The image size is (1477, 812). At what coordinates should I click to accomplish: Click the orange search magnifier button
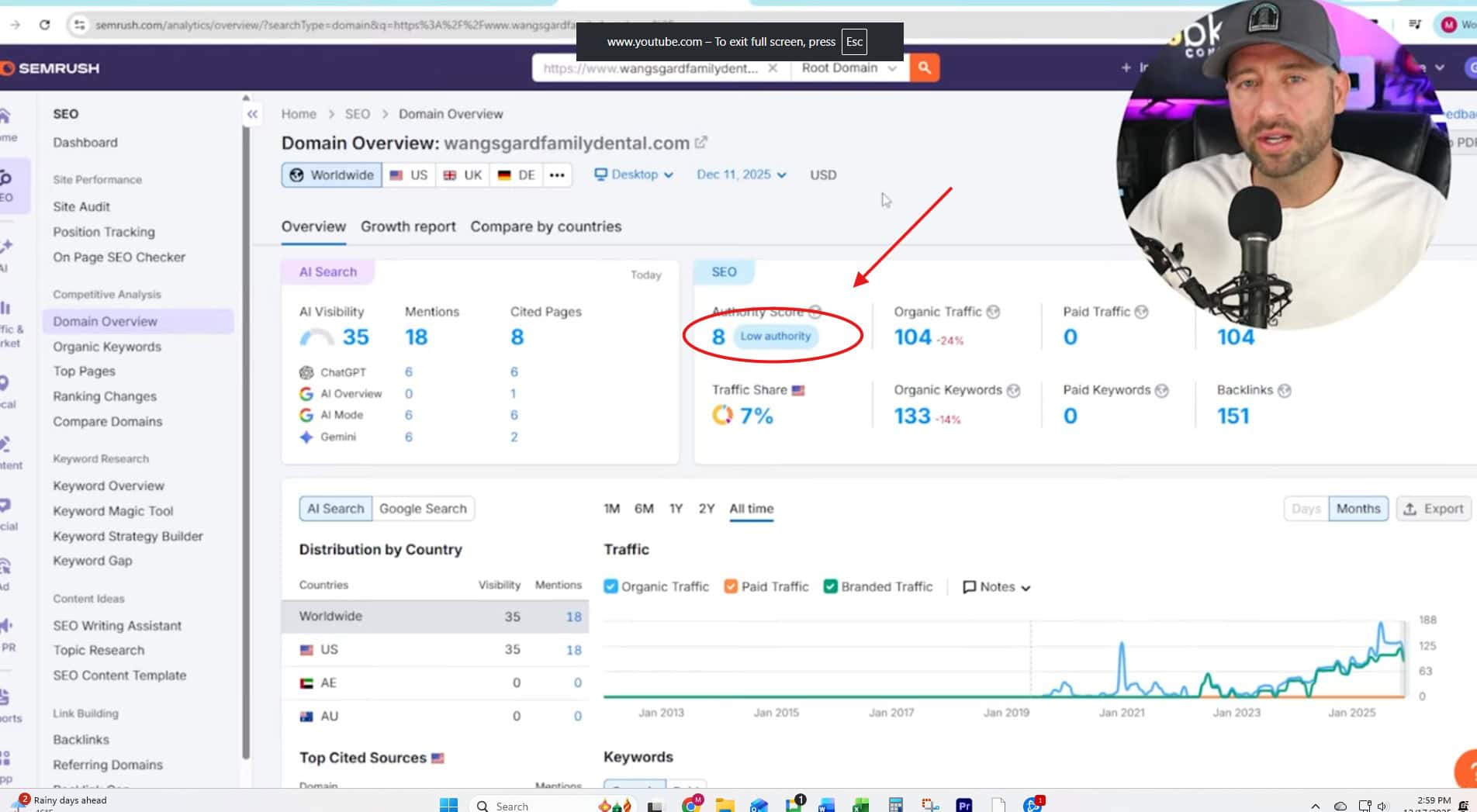924,68
